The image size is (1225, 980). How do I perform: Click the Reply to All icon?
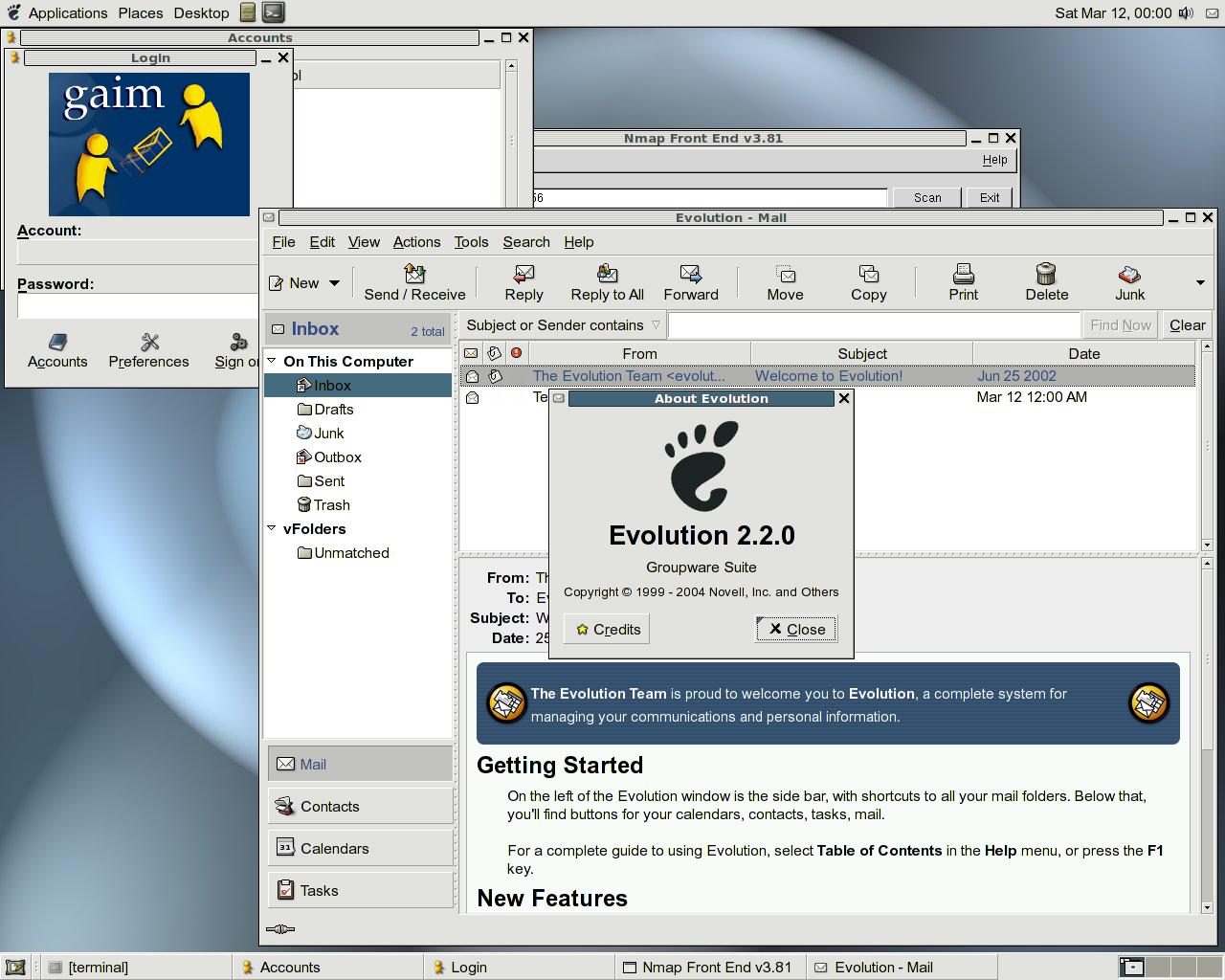pos(607,282)
